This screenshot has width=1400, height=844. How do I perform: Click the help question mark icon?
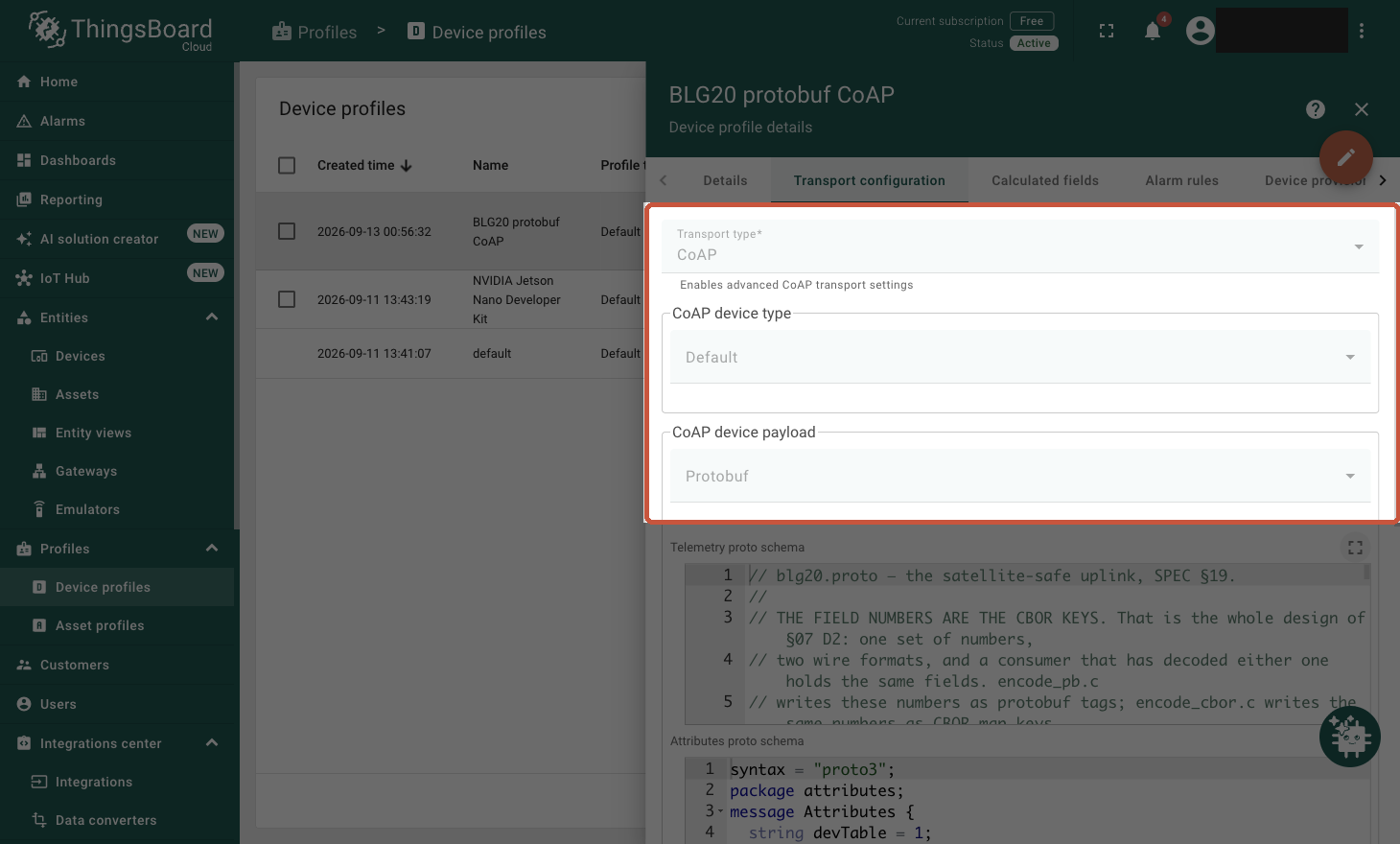[1316, 109]
